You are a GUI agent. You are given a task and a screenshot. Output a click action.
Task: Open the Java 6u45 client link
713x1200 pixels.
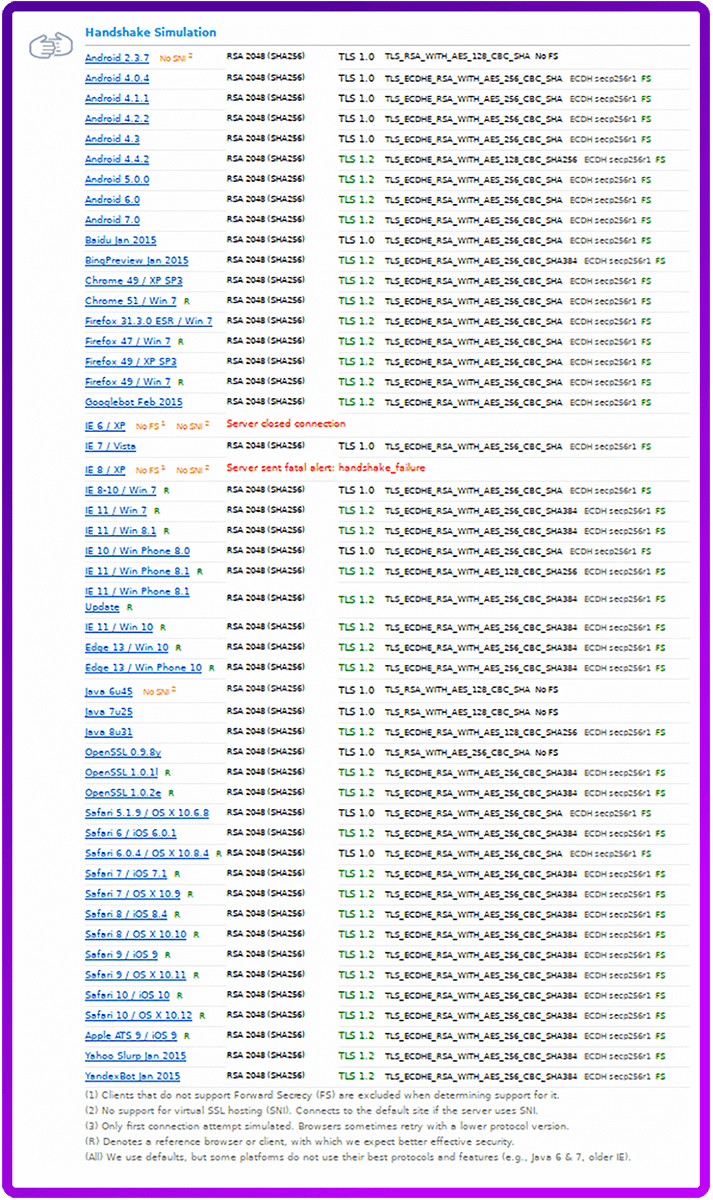109,691
